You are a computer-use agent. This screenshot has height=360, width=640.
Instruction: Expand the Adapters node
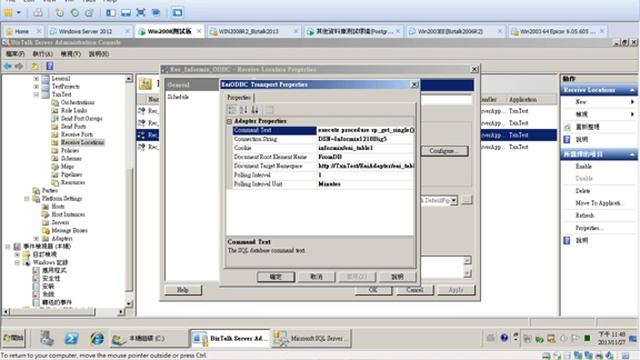tap(36, 239)
